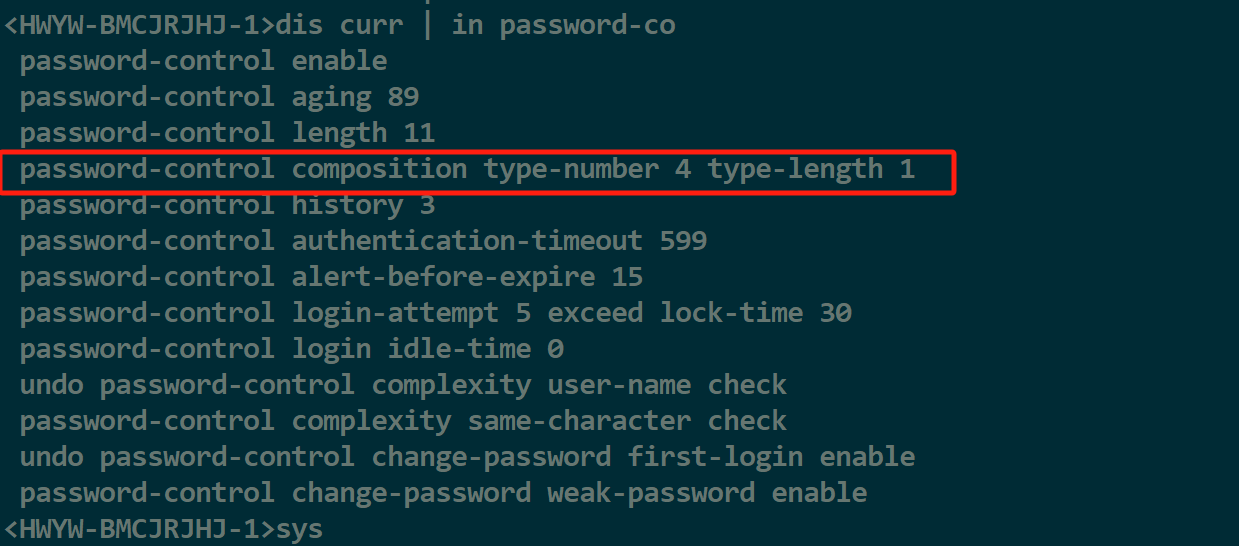Image resolution: width=1239 pixels, height=546 pixels.
Task: Click the "password-control enable" line
Action: [x=203, y=61]
